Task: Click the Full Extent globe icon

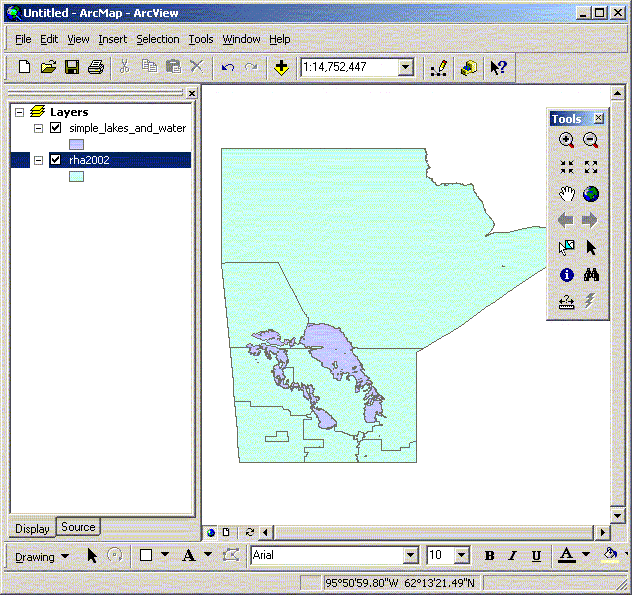Action: coord(590,194)
